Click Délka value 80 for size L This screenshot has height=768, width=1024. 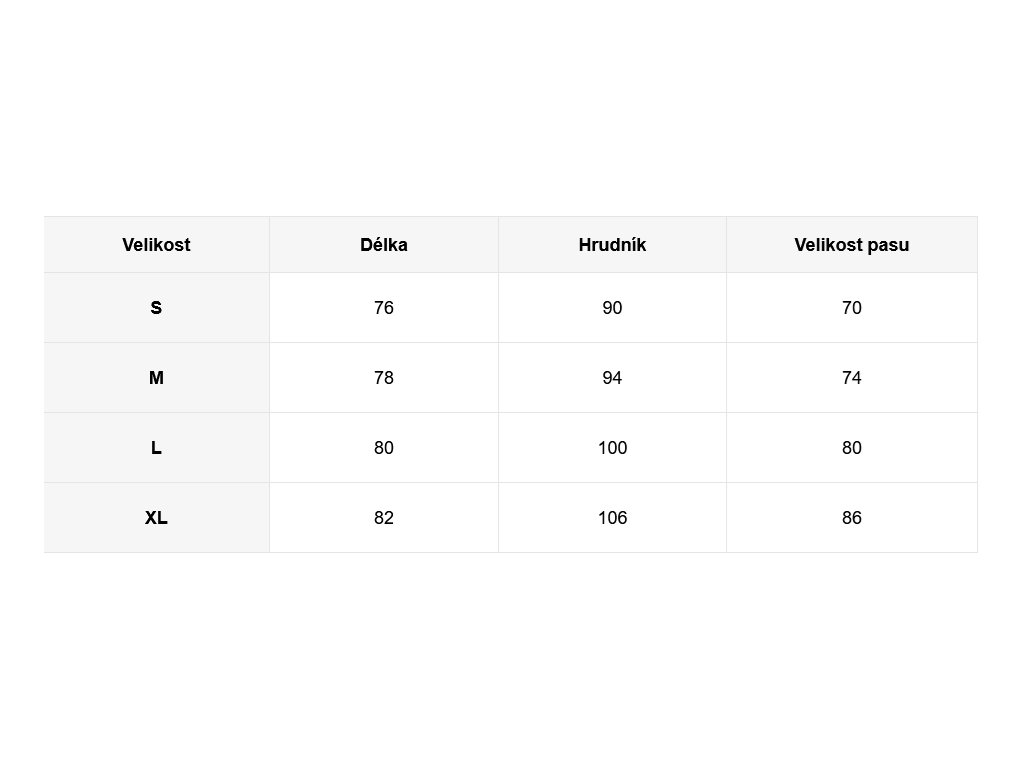tap(384, 448)
